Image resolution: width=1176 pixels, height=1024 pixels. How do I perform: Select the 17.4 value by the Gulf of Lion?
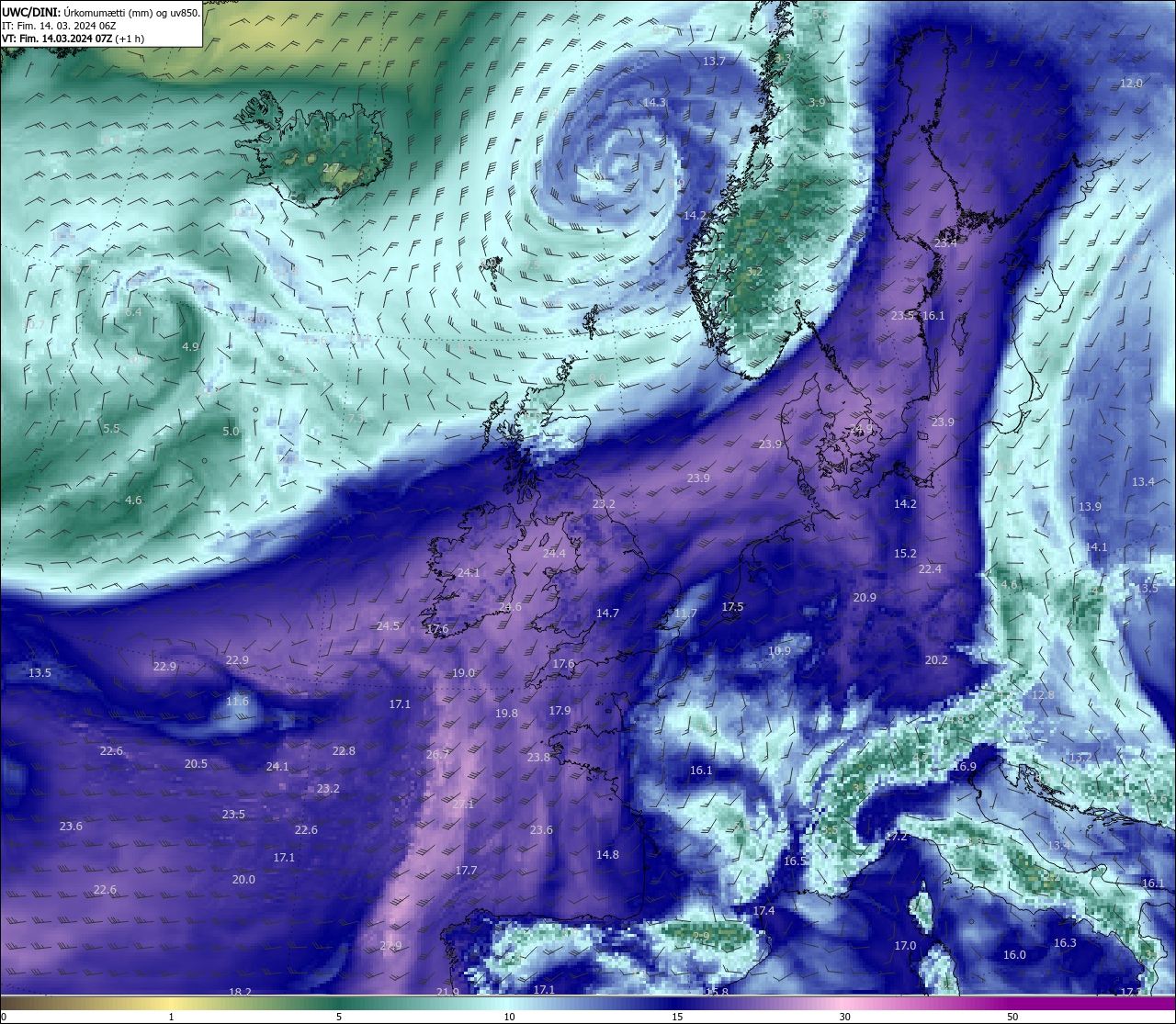tap(763, 910)
